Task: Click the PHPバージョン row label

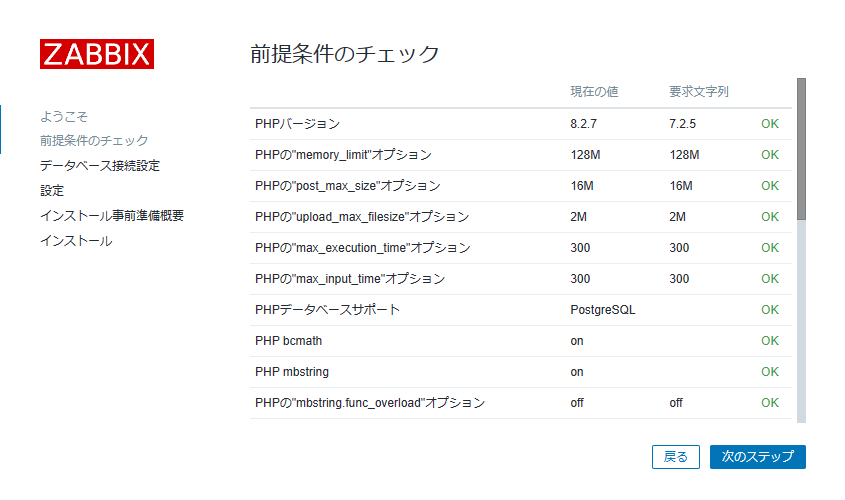Action: [297, 124]
